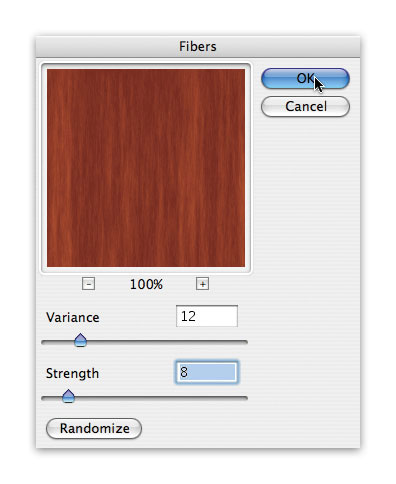Click the Strength label text
Image resolution: width=396 pixels, height=484 pixels.
point(72,373)
